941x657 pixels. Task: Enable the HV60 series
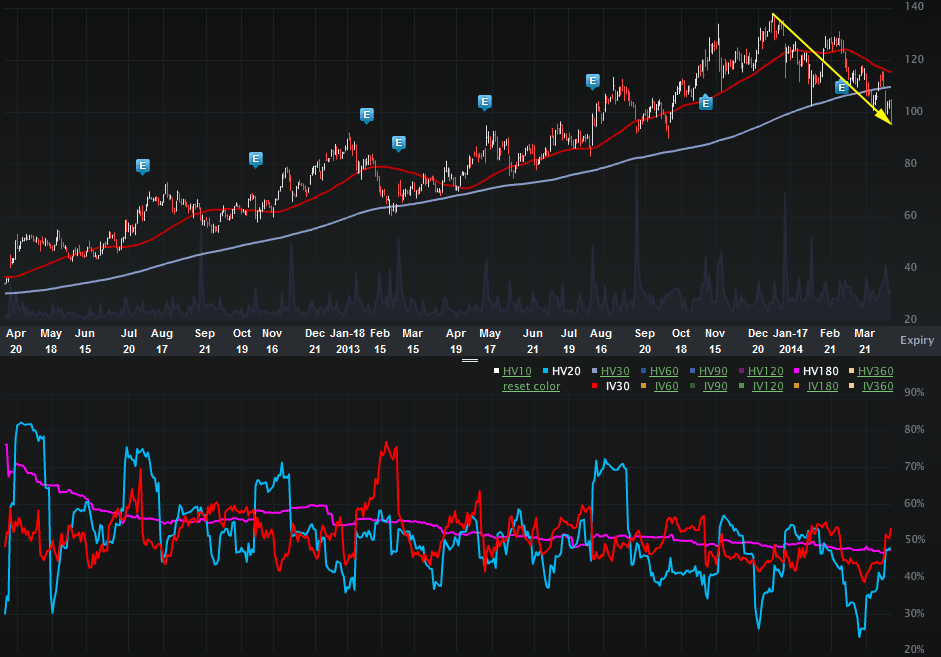[x=664, y=371]
